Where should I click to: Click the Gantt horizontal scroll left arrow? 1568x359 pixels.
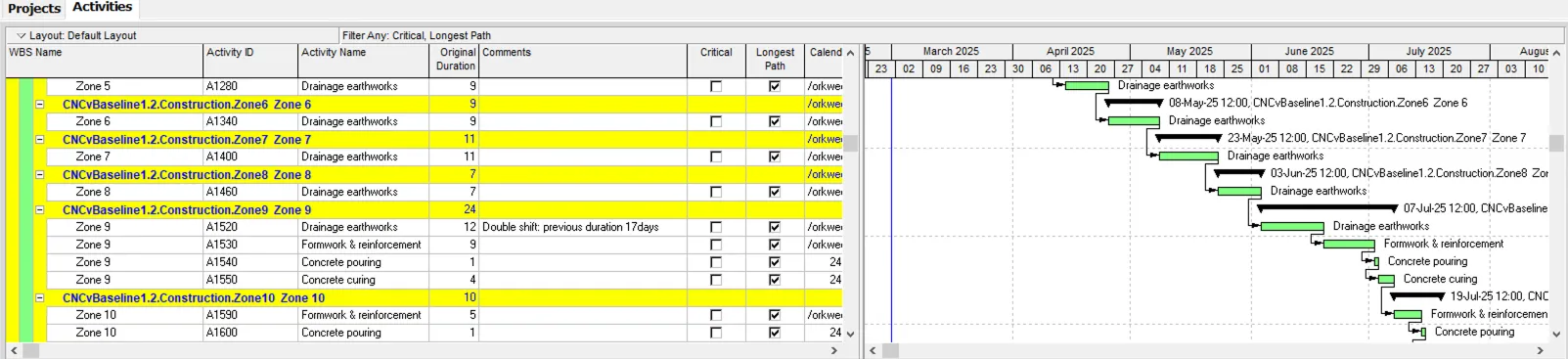pyautogui.click(x=873, y=350)
